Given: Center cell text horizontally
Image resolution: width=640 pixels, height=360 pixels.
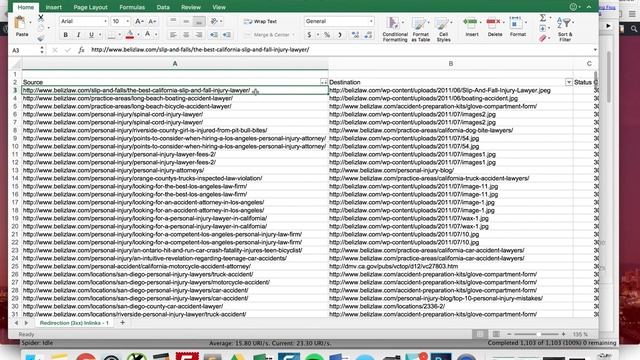Looking at the screenshot, I should [x=186, y=35].
